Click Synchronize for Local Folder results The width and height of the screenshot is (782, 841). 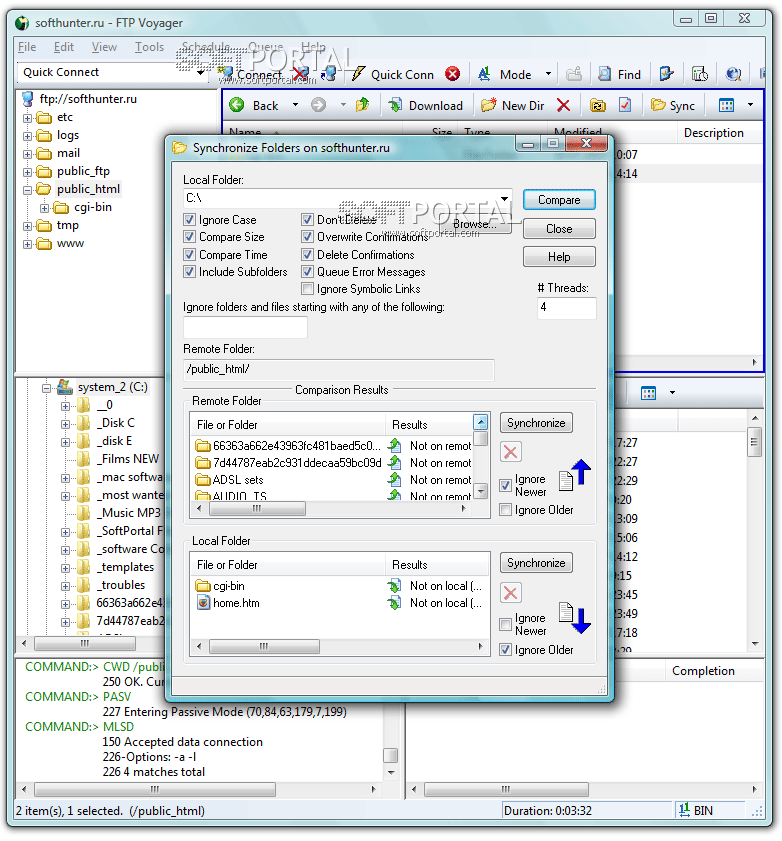[536, 563]
